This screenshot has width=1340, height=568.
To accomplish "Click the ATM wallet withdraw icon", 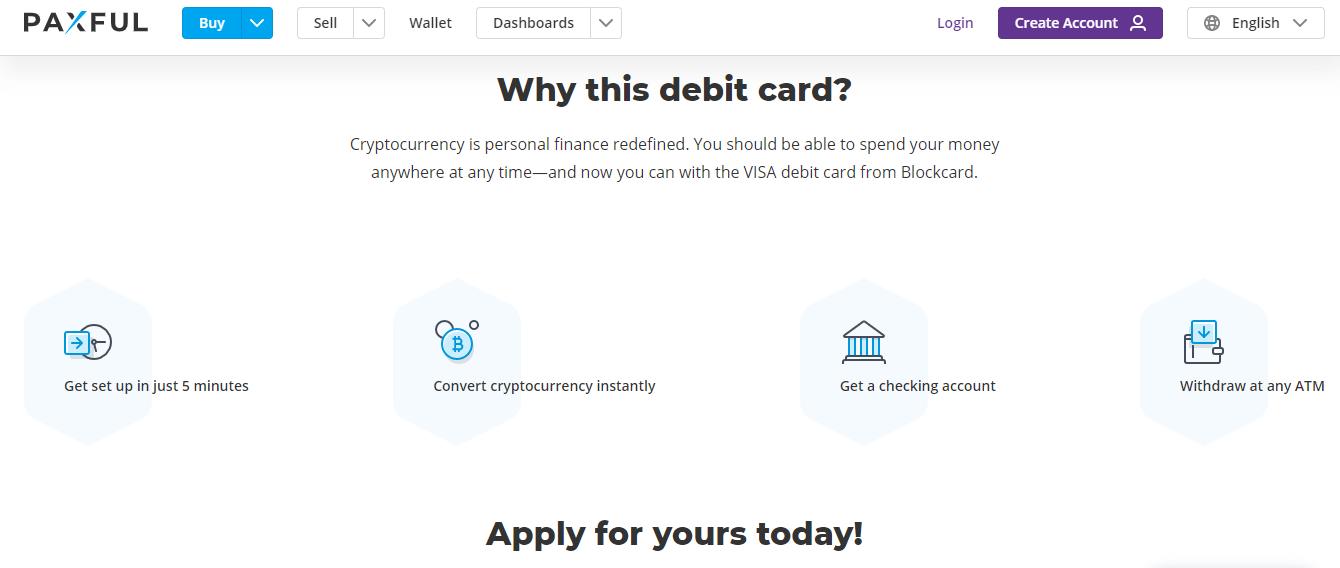I will [x=1203, y=342].
